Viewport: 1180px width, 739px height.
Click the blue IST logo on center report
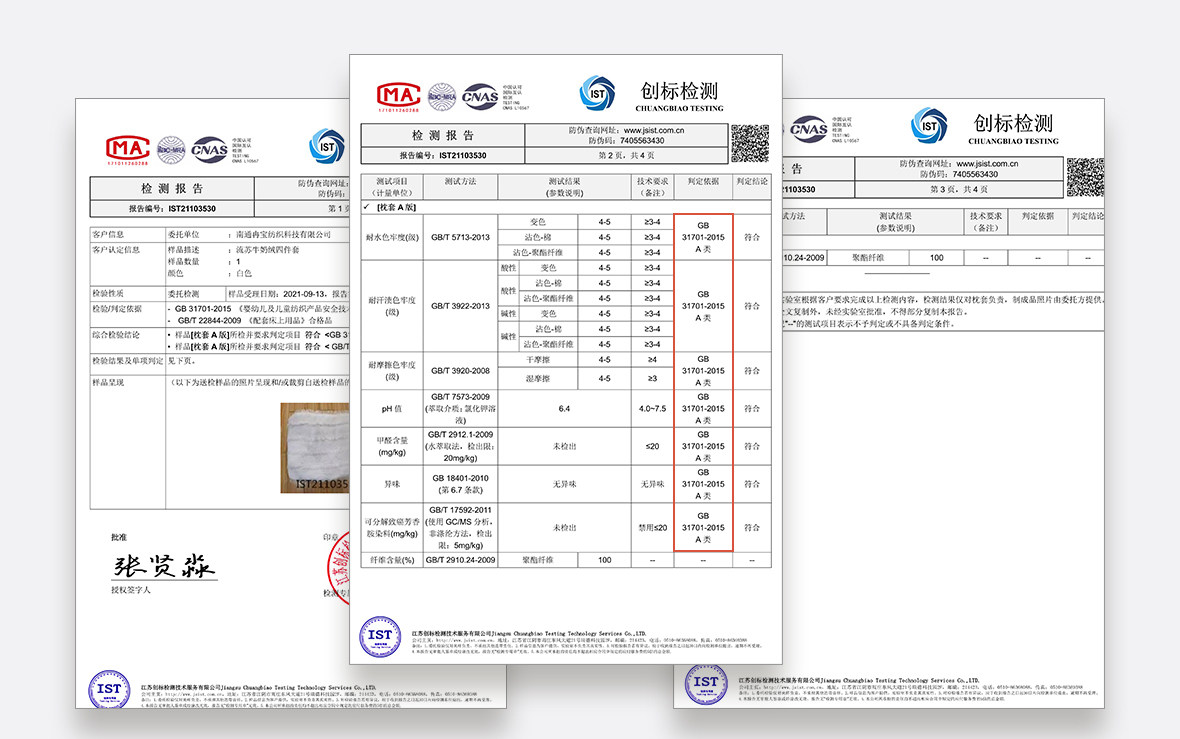tap(597, 94)
